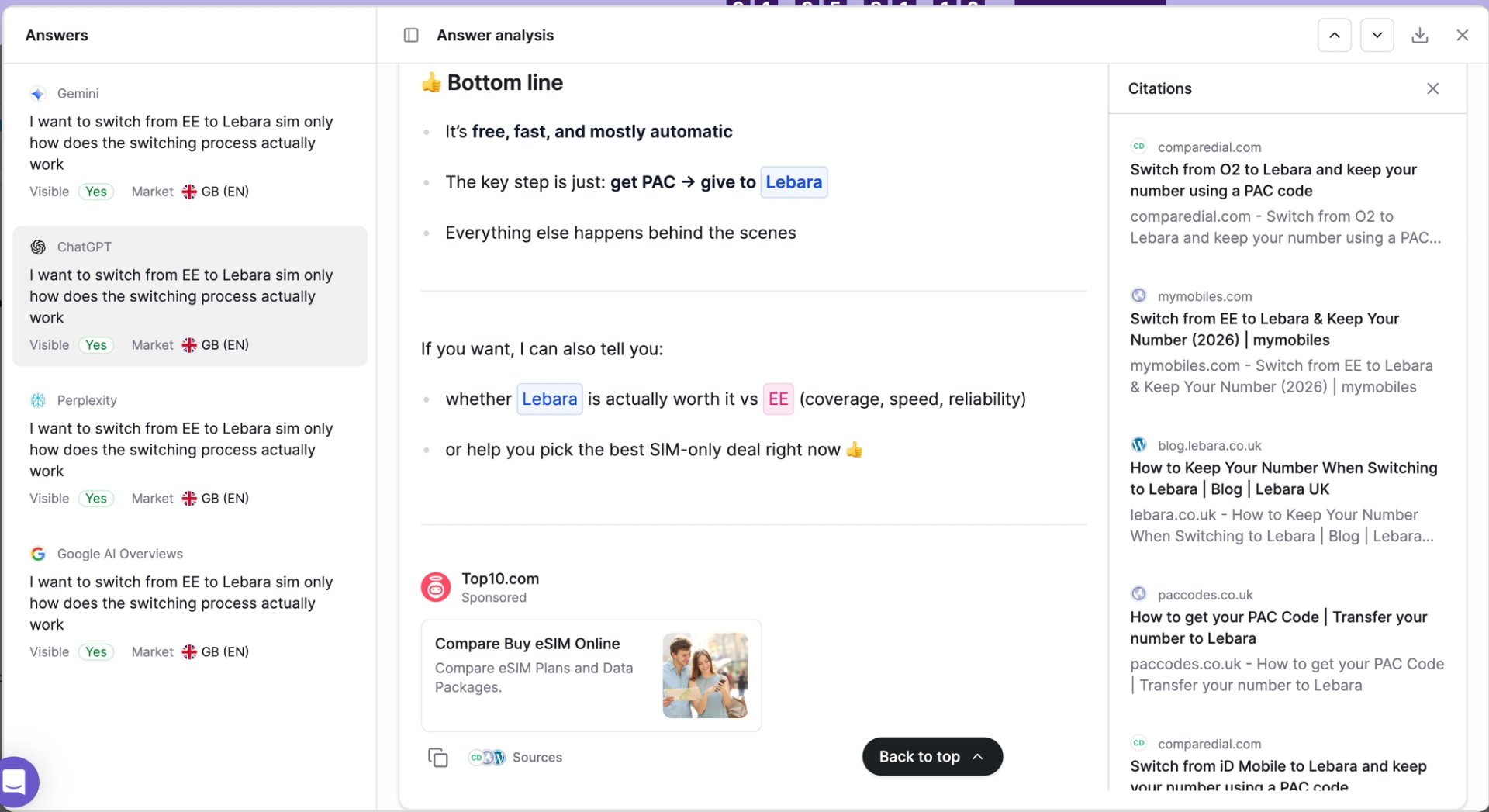
Task: Click the Answers panel heading
Action: 57,35
